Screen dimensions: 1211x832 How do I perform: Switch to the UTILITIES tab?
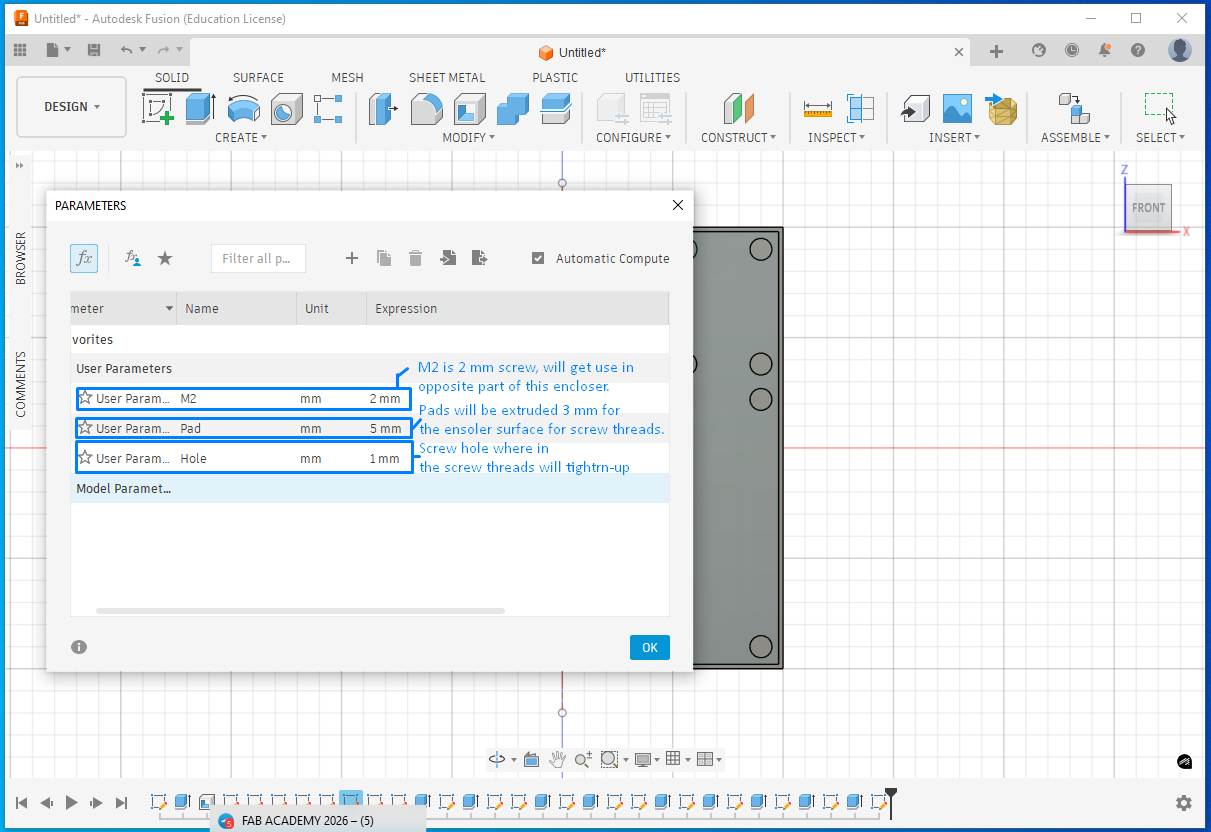coord(652,77)
